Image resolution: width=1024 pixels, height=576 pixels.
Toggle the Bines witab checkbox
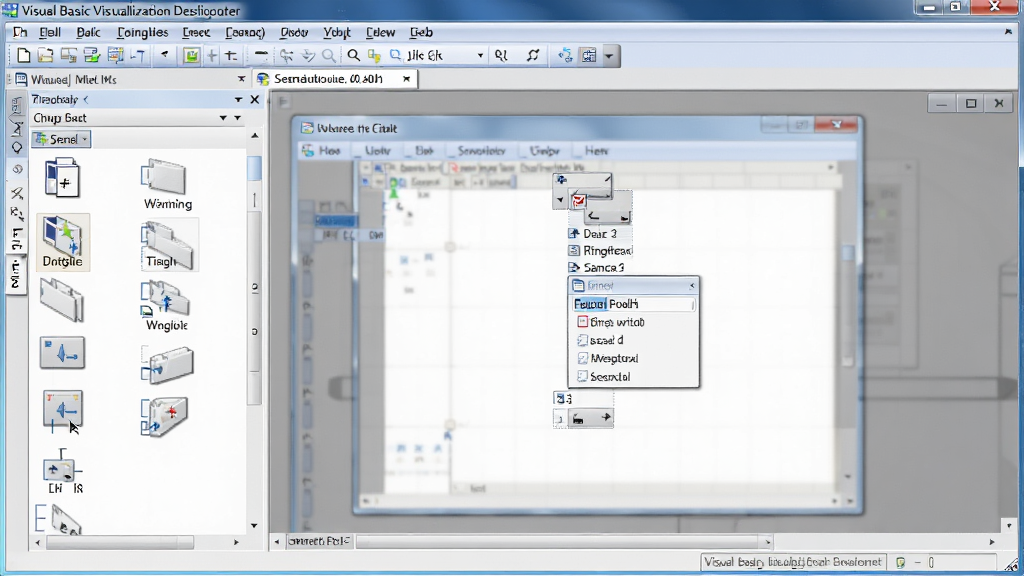[583, 322]
